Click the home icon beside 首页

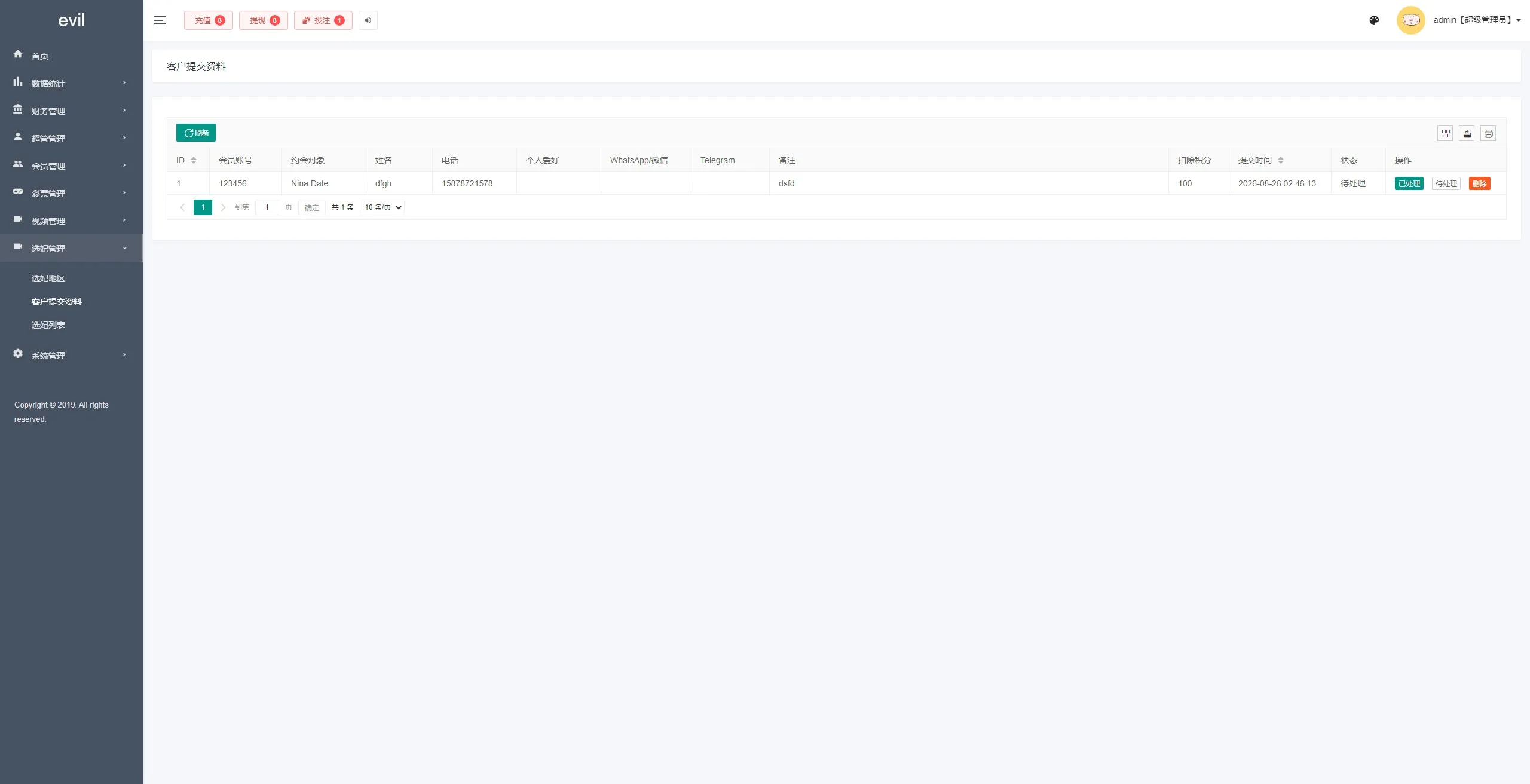tap(18, 54)
